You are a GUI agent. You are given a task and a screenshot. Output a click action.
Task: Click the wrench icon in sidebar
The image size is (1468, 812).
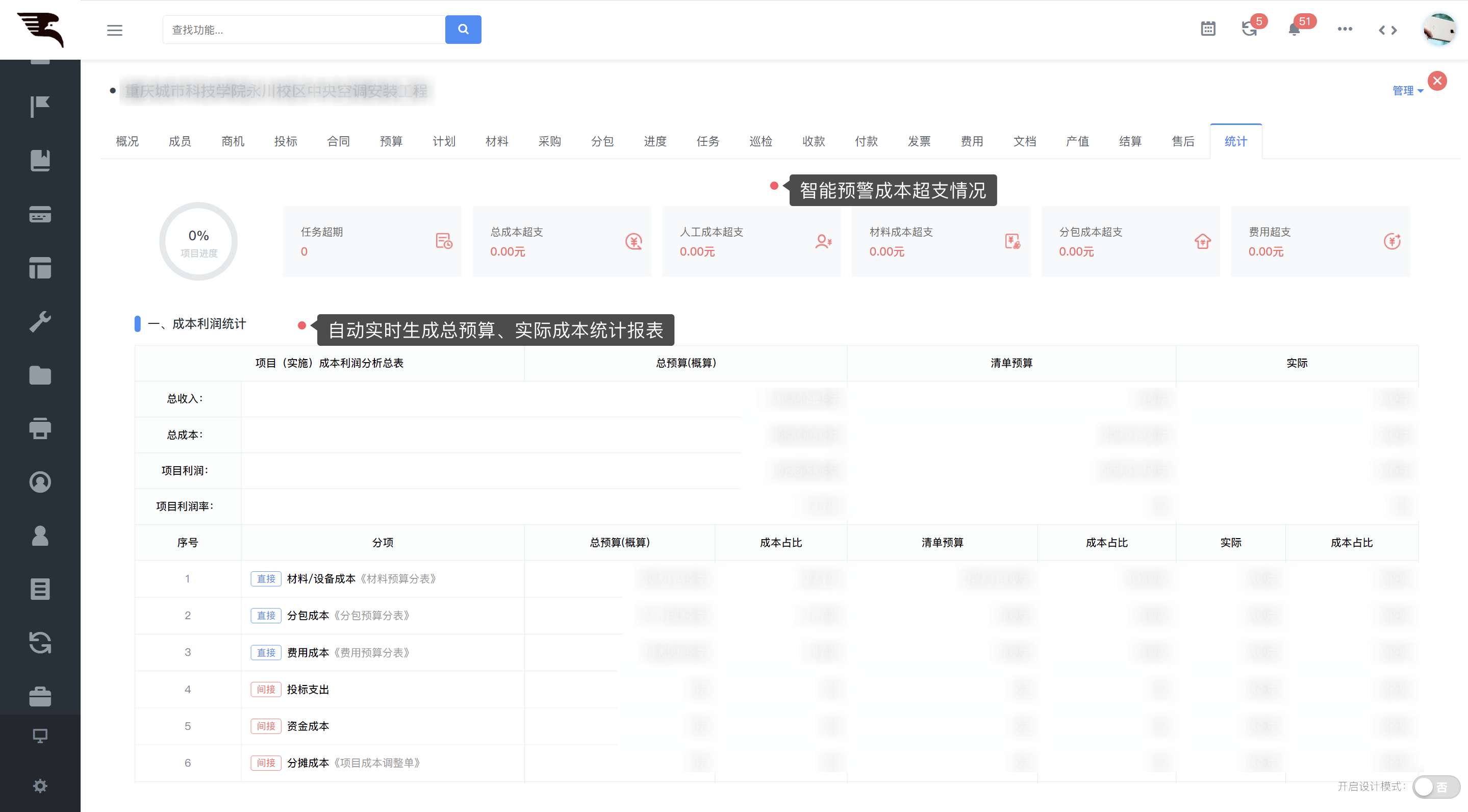tap(40, 321)
